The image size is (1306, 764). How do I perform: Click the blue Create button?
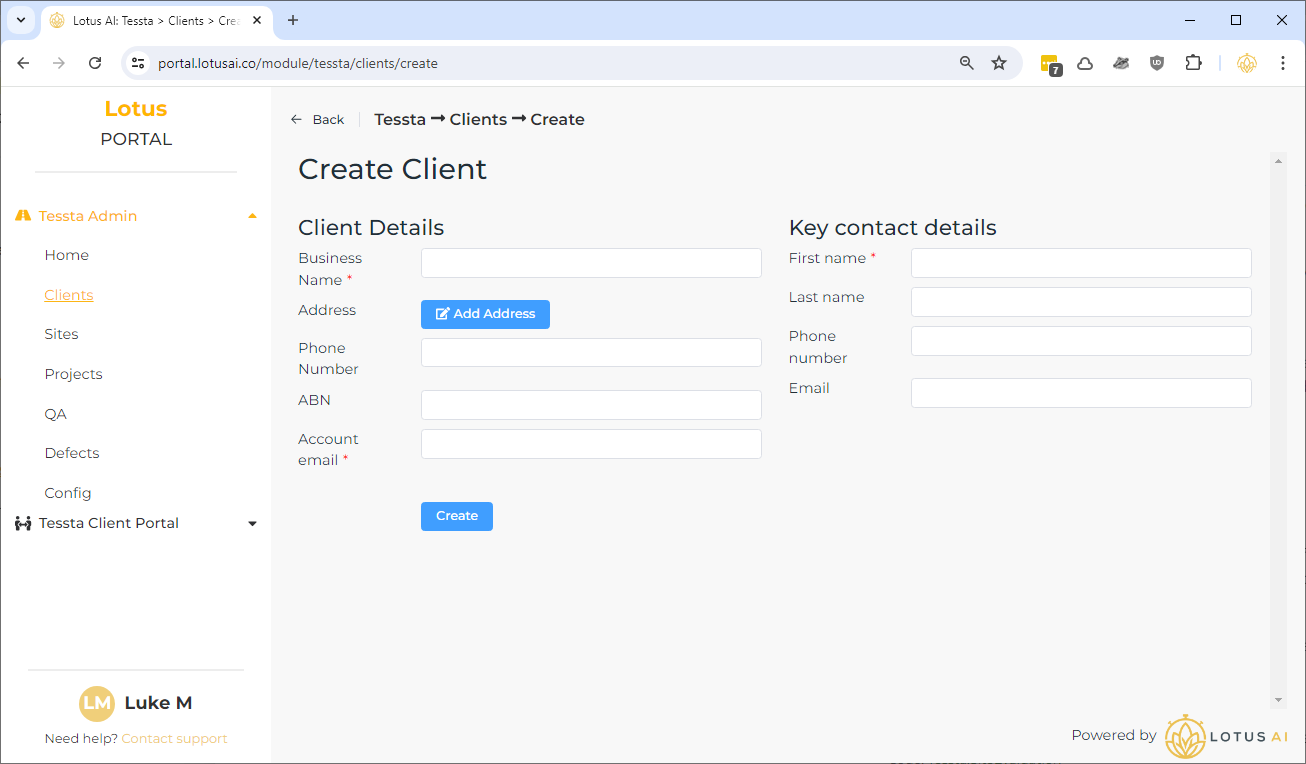pyautogui.click(x=456, y=516)
